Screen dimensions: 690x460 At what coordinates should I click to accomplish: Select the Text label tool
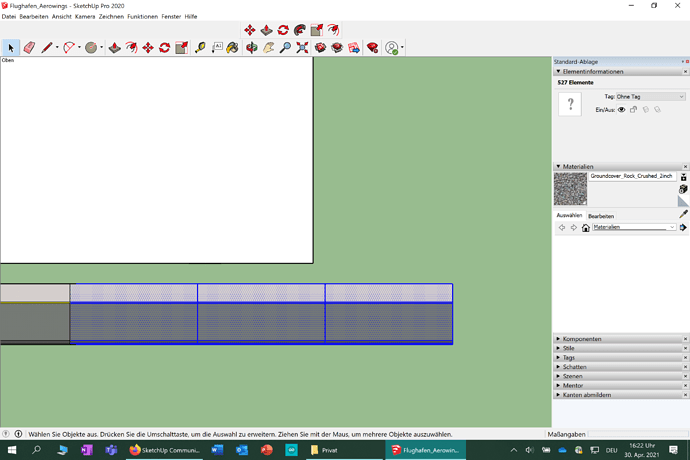(x=217, y=48)
